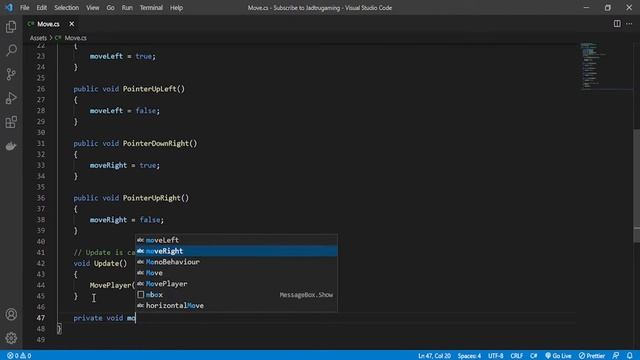Click MovePlayer call on line 44
Viewport: 640px width, 360px height.
pyautogui.click(x=110, y=285)
